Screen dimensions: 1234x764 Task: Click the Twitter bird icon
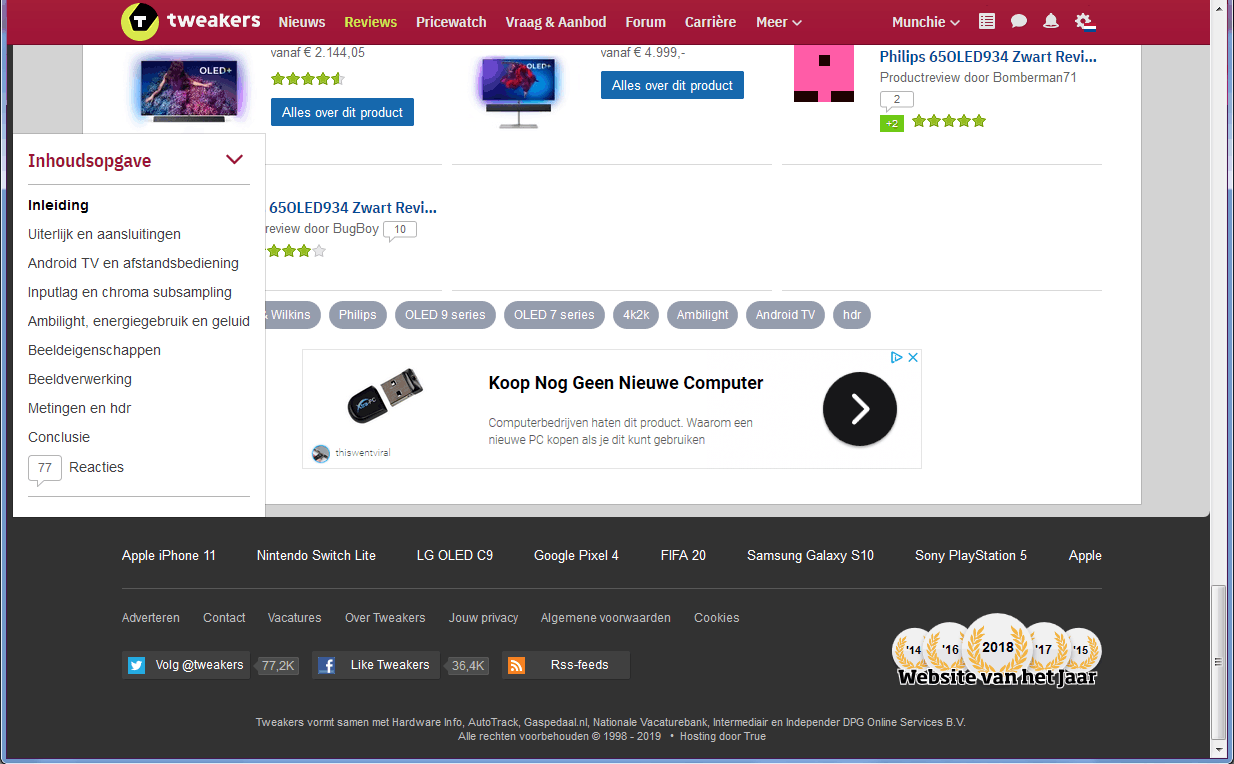[136, 665]
